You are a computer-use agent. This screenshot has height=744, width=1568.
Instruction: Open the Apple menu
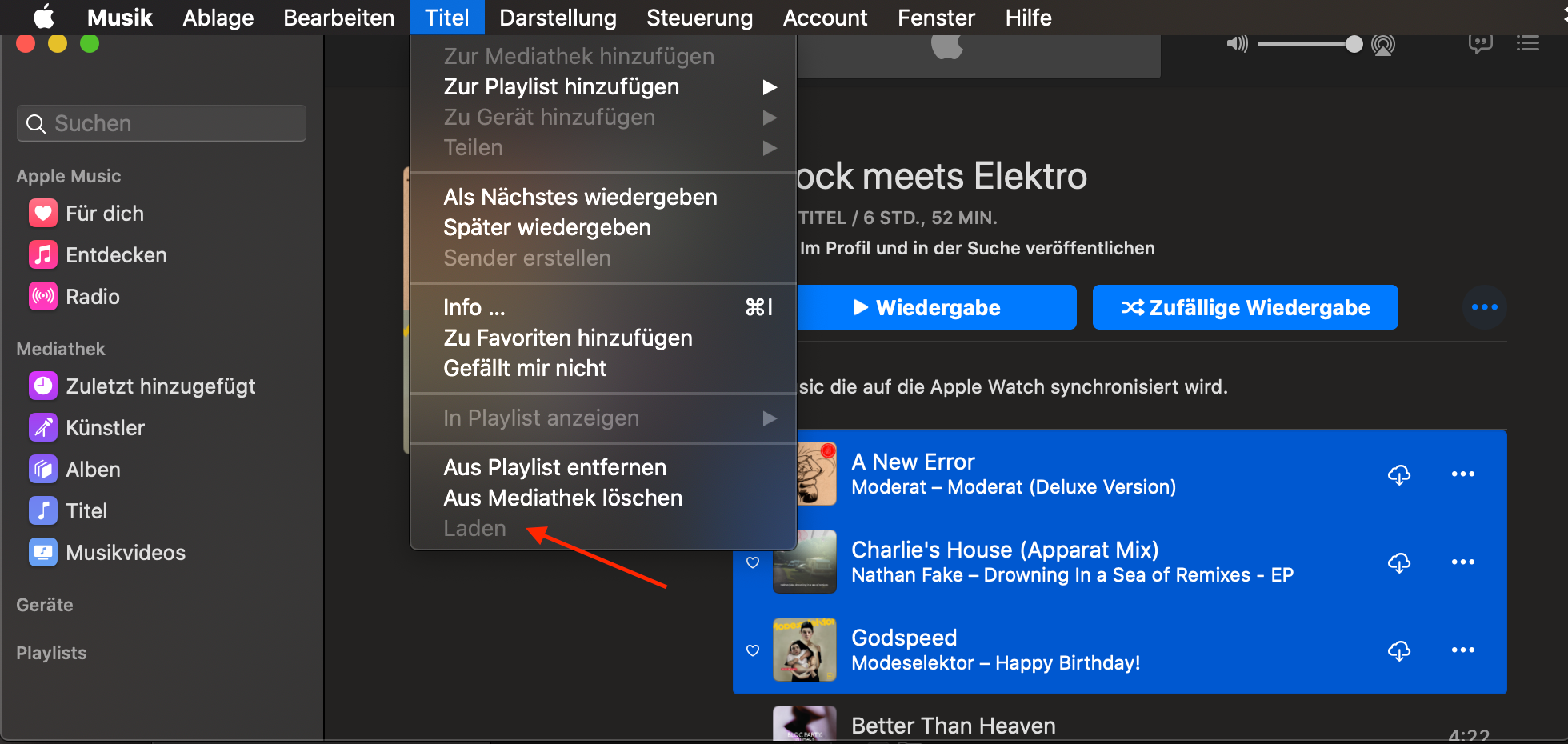[x=43, y=17]
